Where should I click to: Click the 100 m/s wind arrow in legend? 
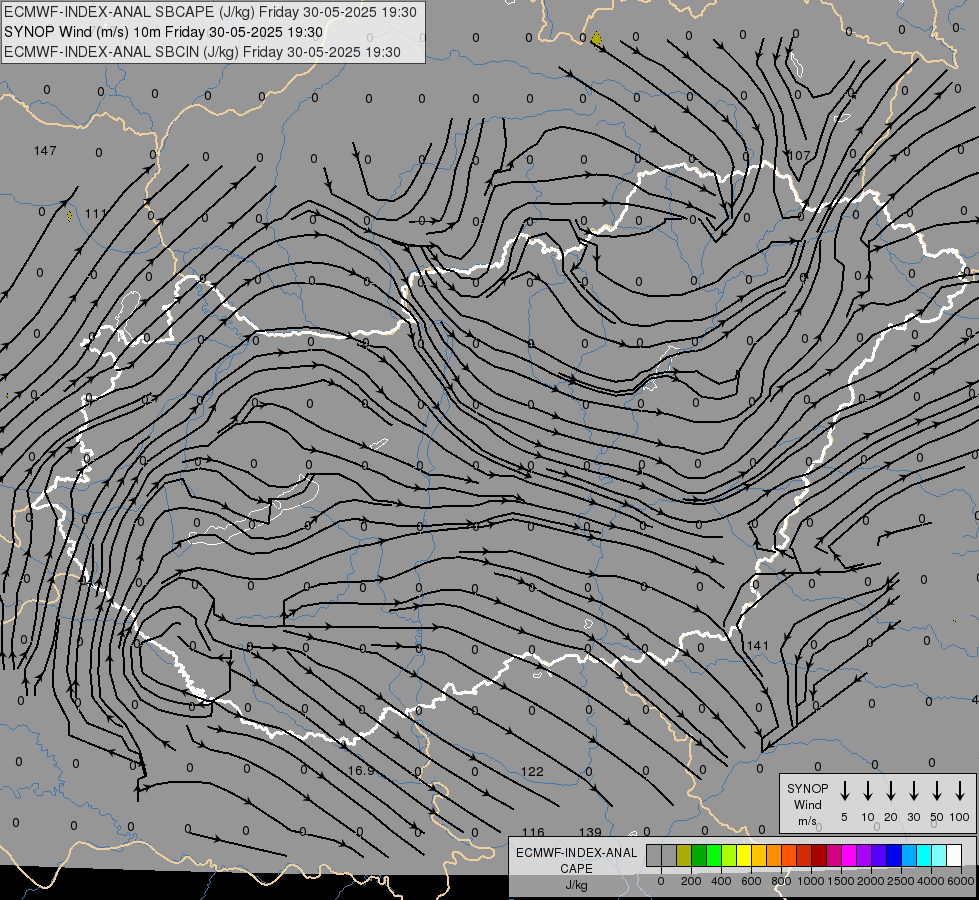tap(960, 791)
